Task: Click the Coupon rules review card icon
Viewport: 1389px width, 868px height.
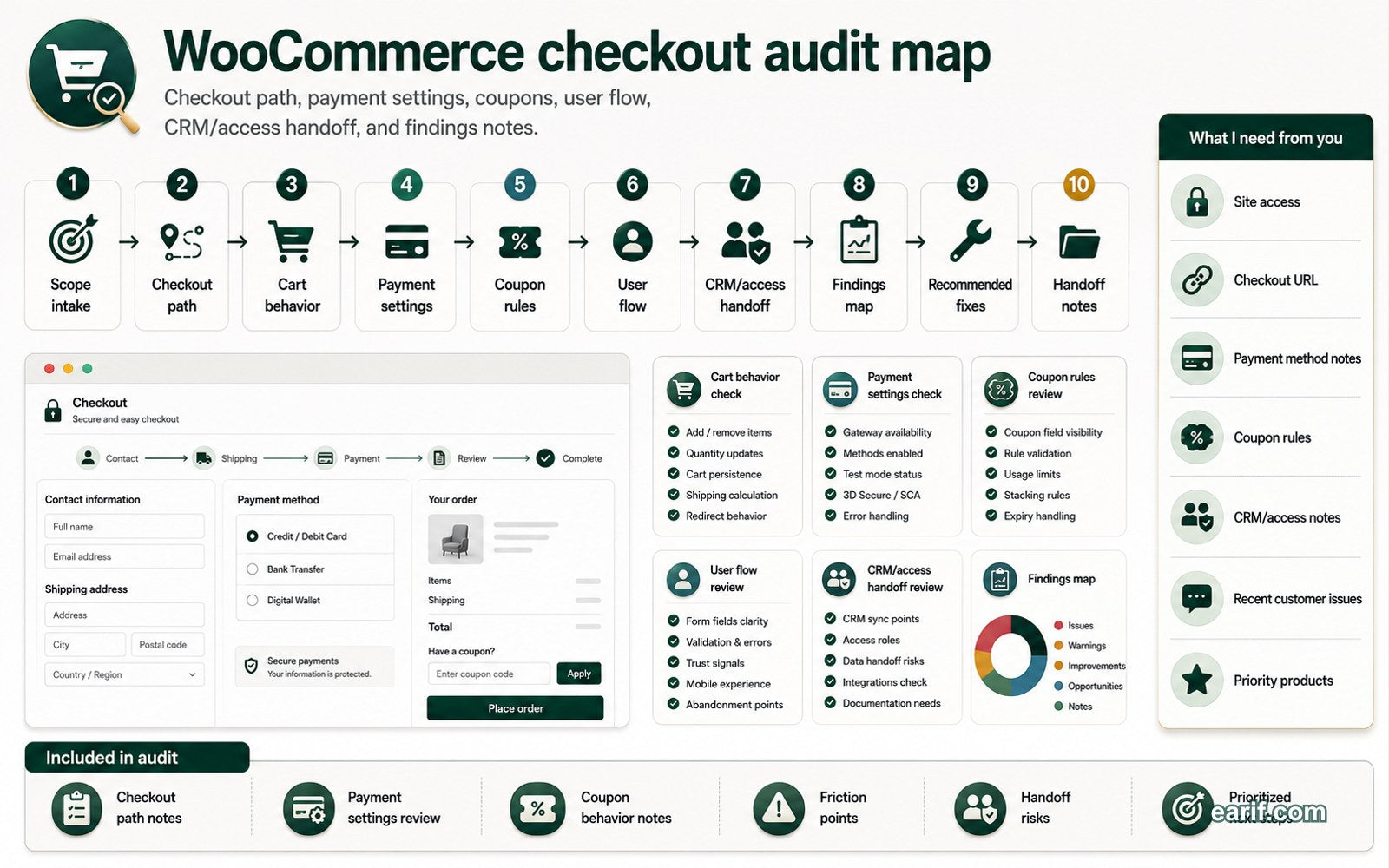Action: coord(1001,390)
